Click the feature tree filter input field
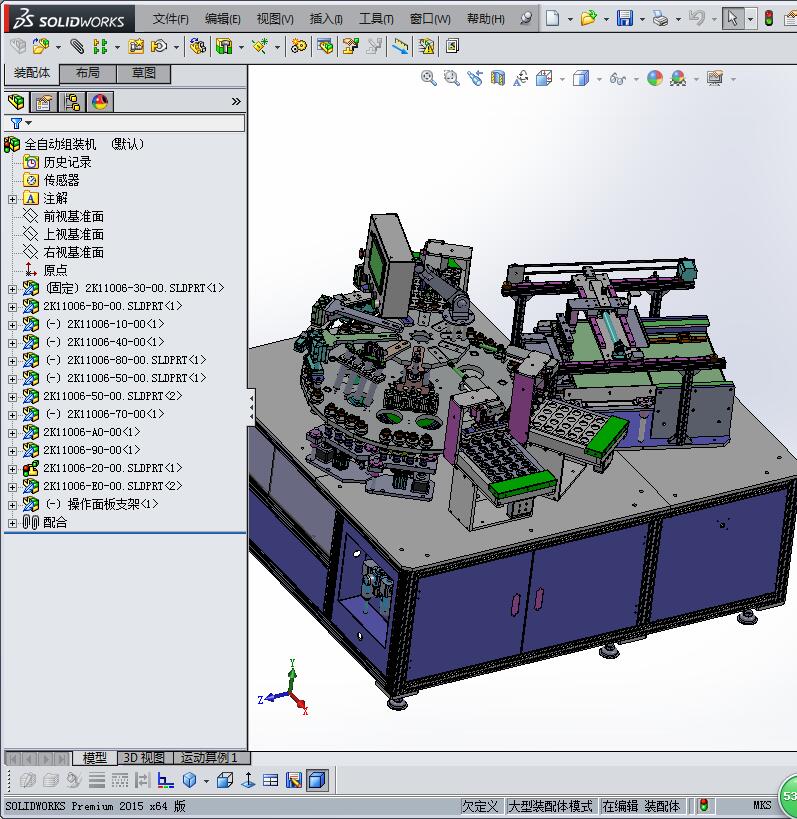Image resolution: width=797 pixels, height=819 pixels. pos(137,123)
